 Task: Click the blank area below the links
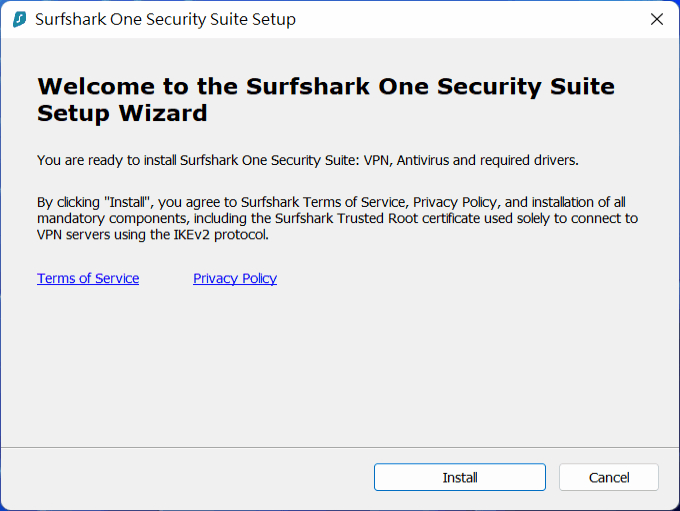pos(340,364)
